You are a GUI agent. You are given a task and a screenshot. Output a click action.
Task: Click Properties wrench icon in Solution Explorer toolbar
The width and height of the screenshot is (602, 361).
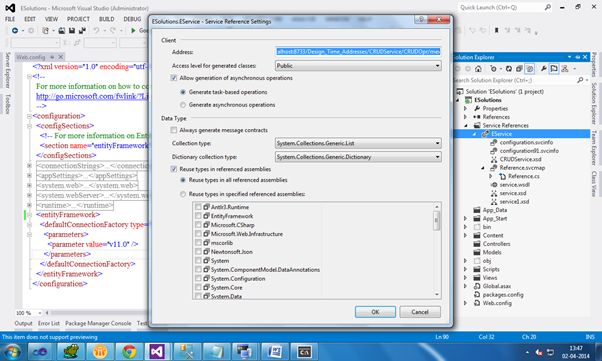tap(544, 69)
